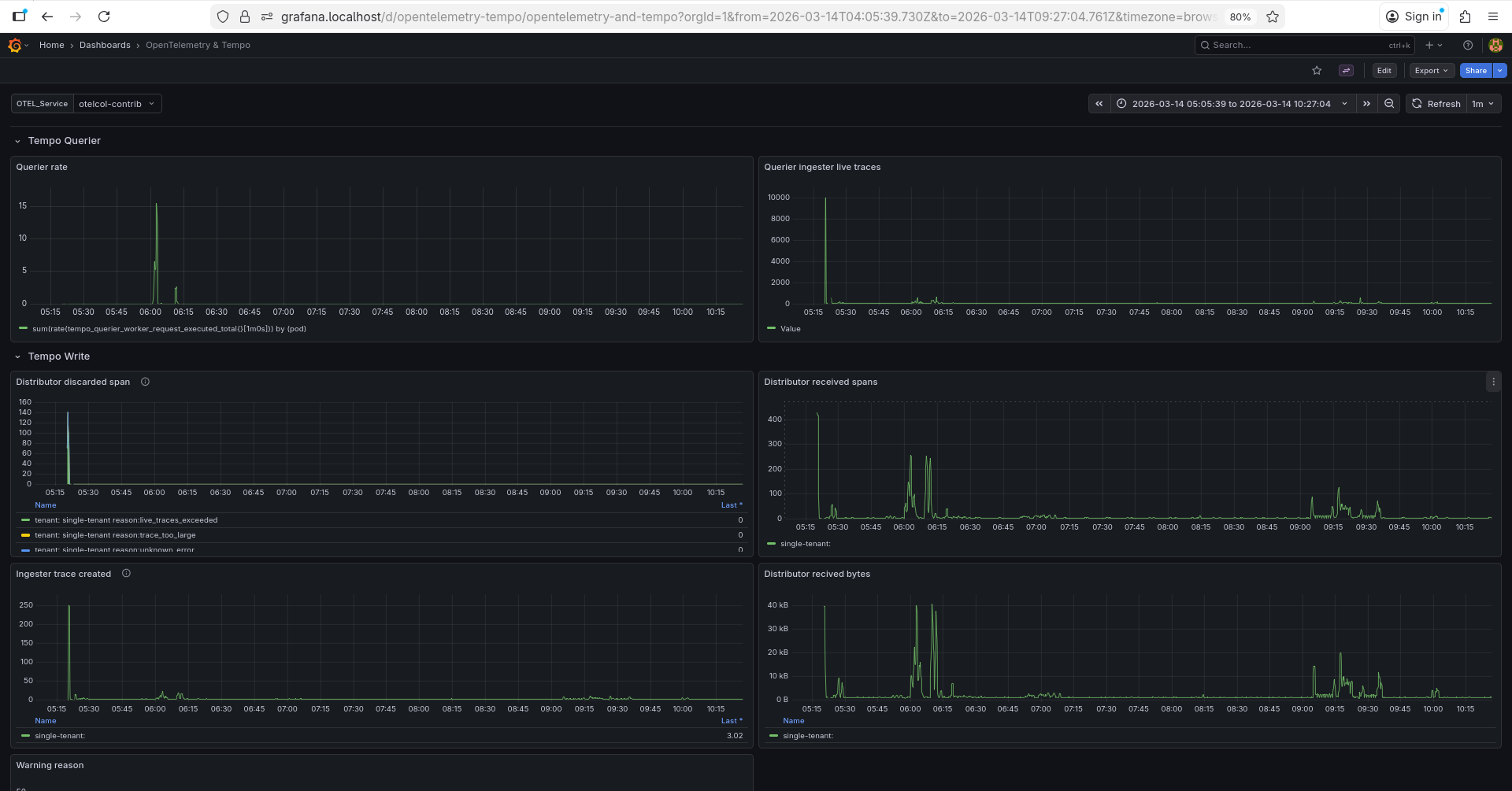Toggle single-tenant series in Distributor received spans
1512x791 pixels.
pyautogui.click(x=806, y=544)
